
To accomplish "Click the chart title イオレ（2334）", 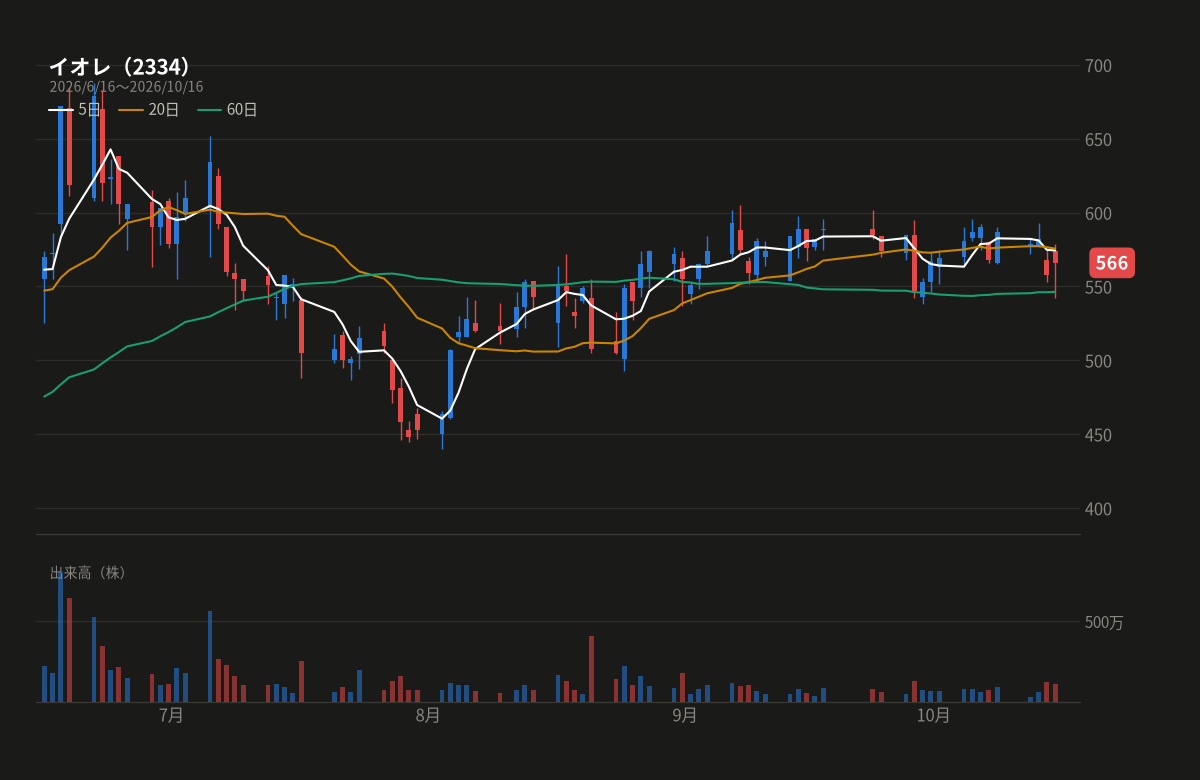I will [120, 67].
